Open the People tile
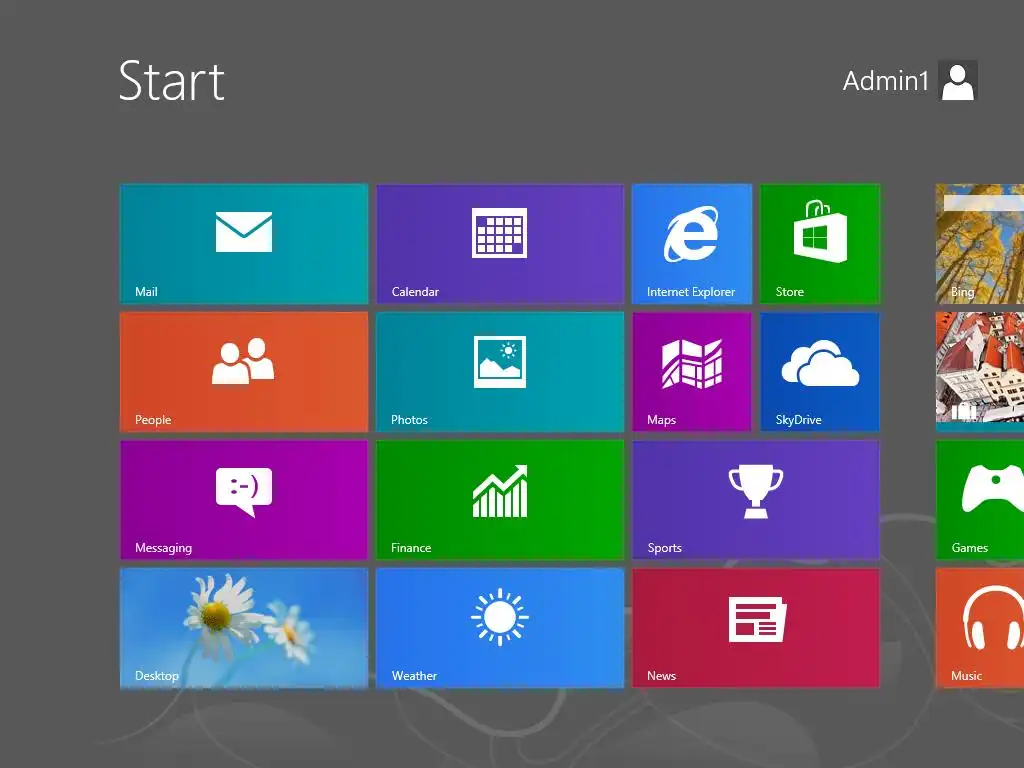The image size is (1024, 768). 244,372
